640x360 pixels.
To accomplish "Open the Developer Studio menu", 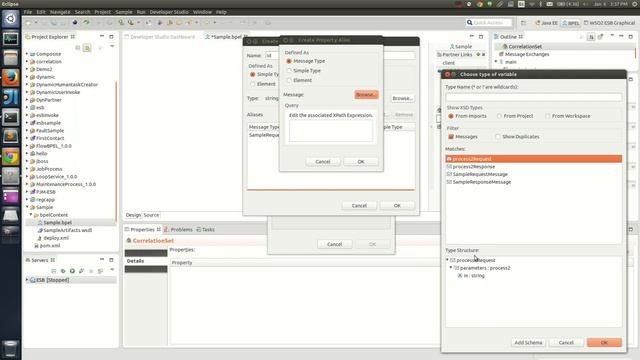I will (169, 12).
